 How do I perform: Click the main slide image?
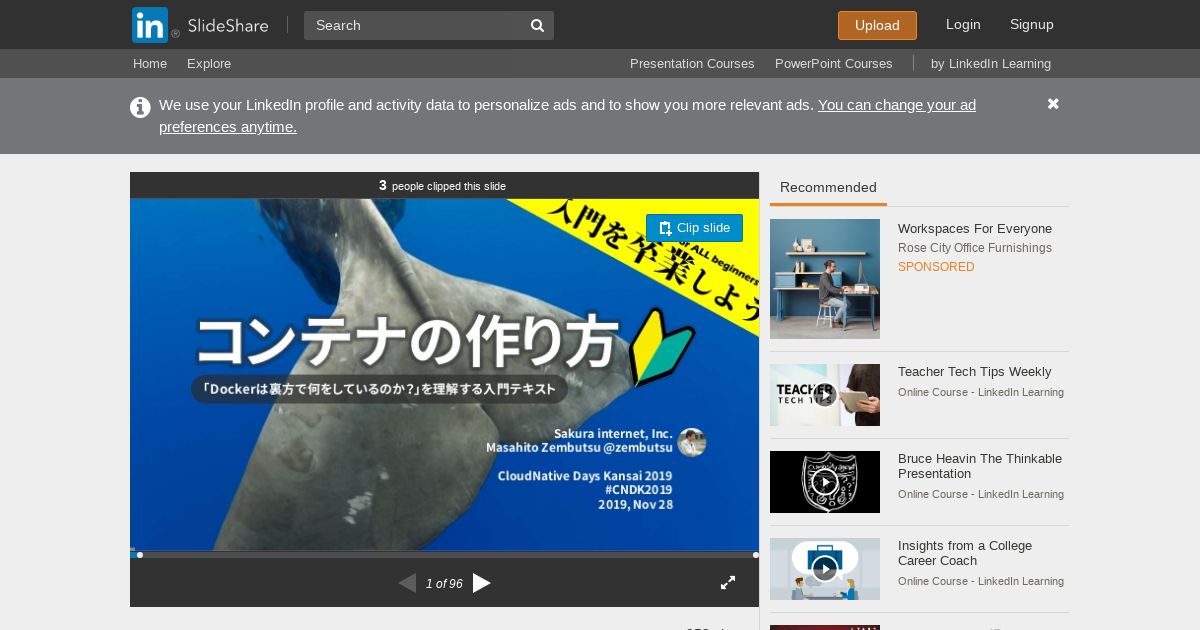[x=444, y=374]
